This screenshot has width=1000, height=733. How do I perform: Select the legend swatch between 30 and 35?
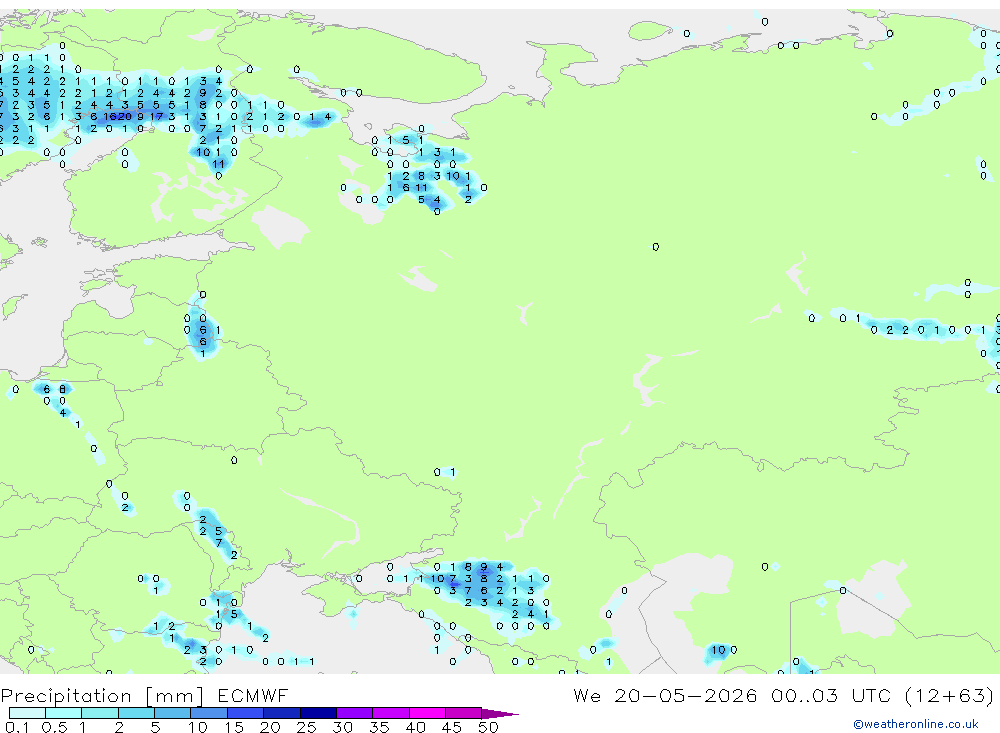point(354,713)
